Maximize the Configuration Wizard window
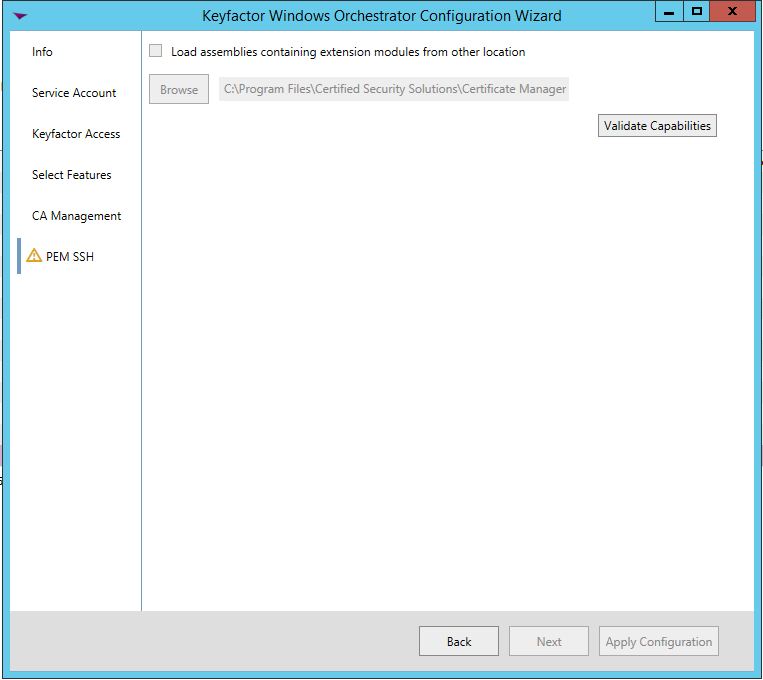The height and width of the screenshot is (680, 763). pos(697,12)
